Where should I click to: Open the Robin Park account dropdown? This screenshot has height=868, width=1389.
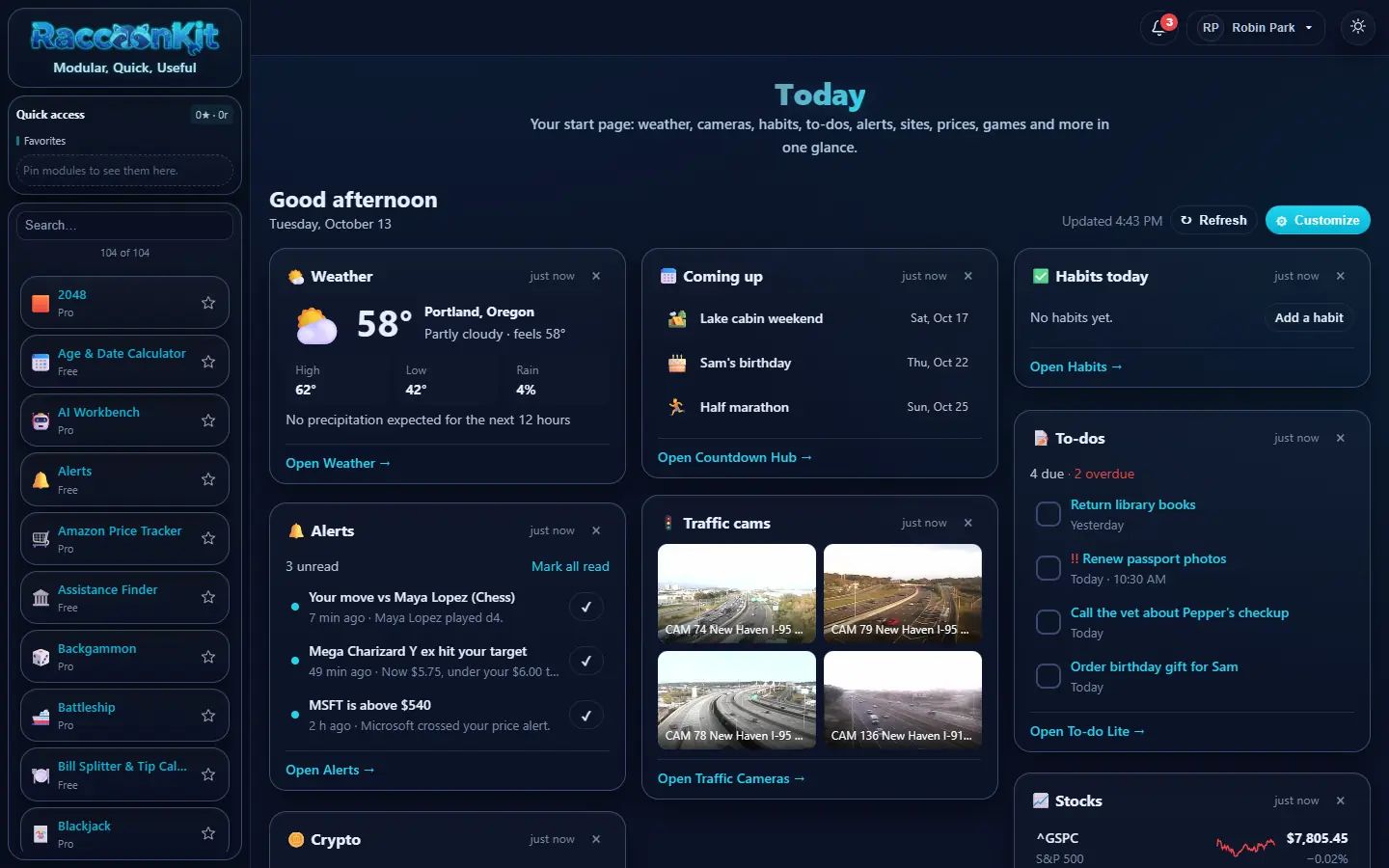(x=1256, y=27)
